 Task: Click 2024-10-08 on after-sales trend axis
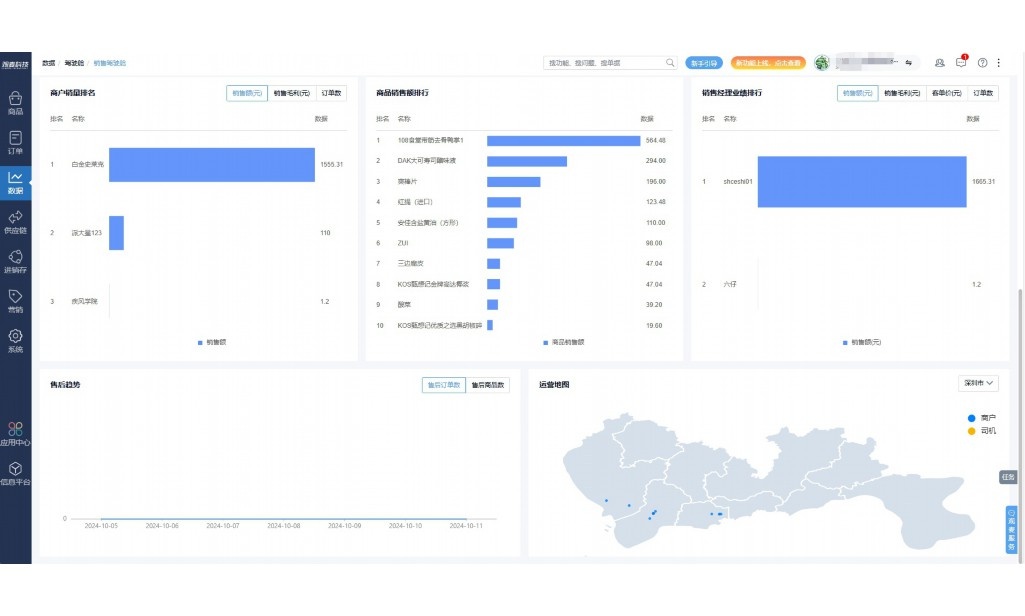(x=284, y=526)
